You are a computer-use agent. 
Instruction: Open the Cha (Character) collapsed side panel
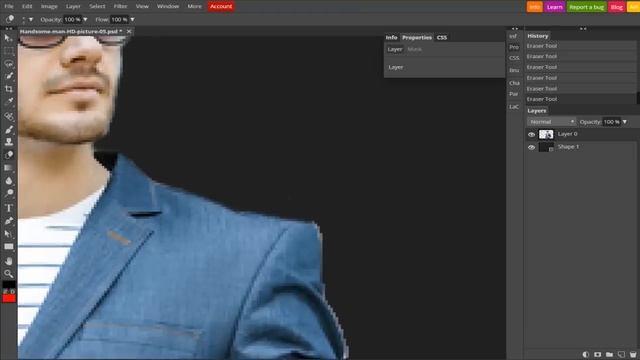coord(514,83)
